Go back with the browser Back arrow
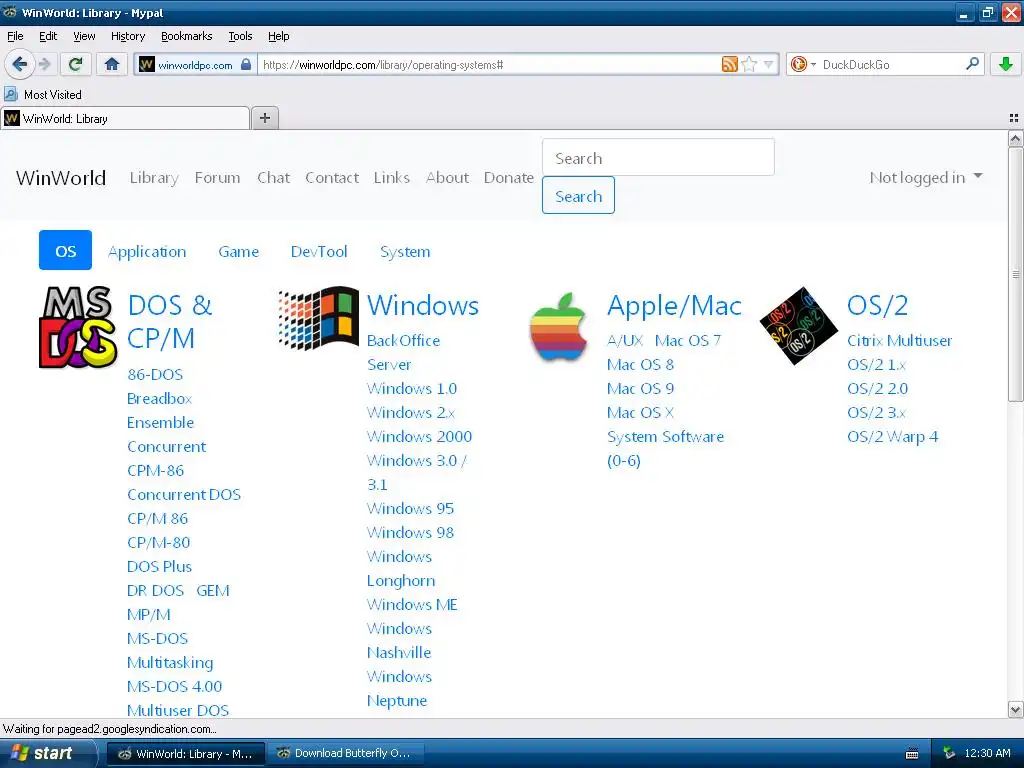 click(19, 64)
